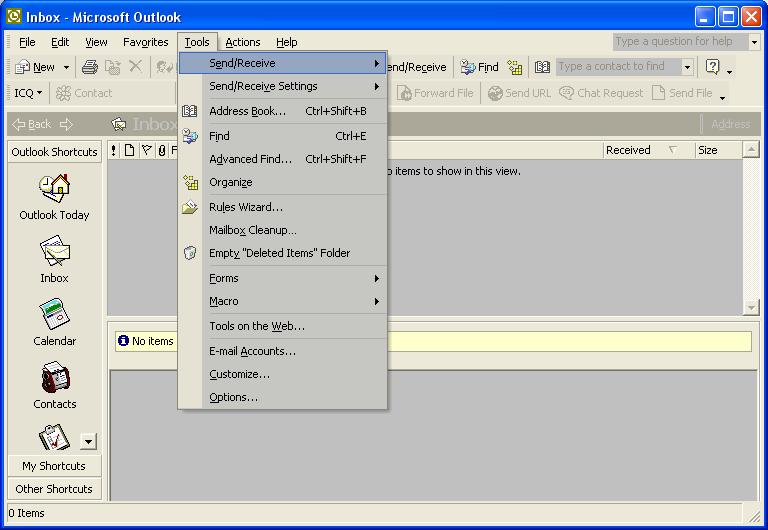This screenshot has height=530, width=768.
Task: Click the Type a contact to find field
Action: tap(619, 67)
